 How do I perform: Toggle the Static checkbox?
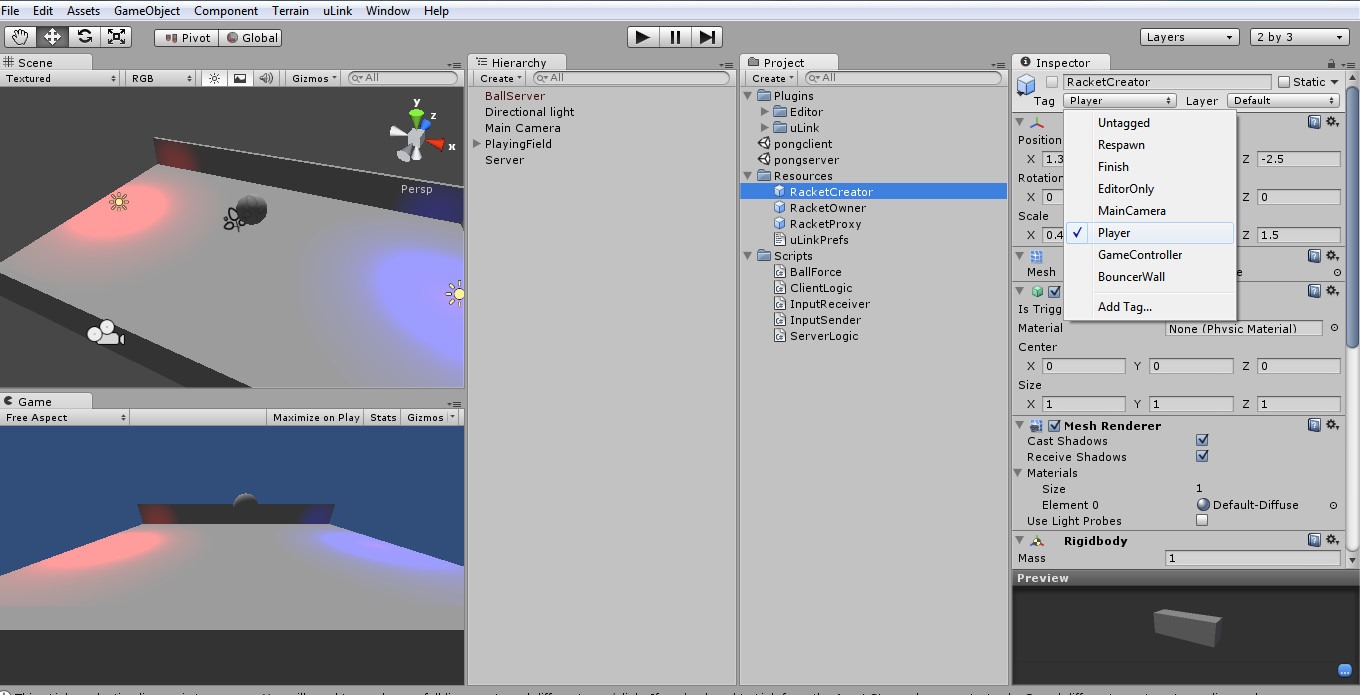(1284, 82)
